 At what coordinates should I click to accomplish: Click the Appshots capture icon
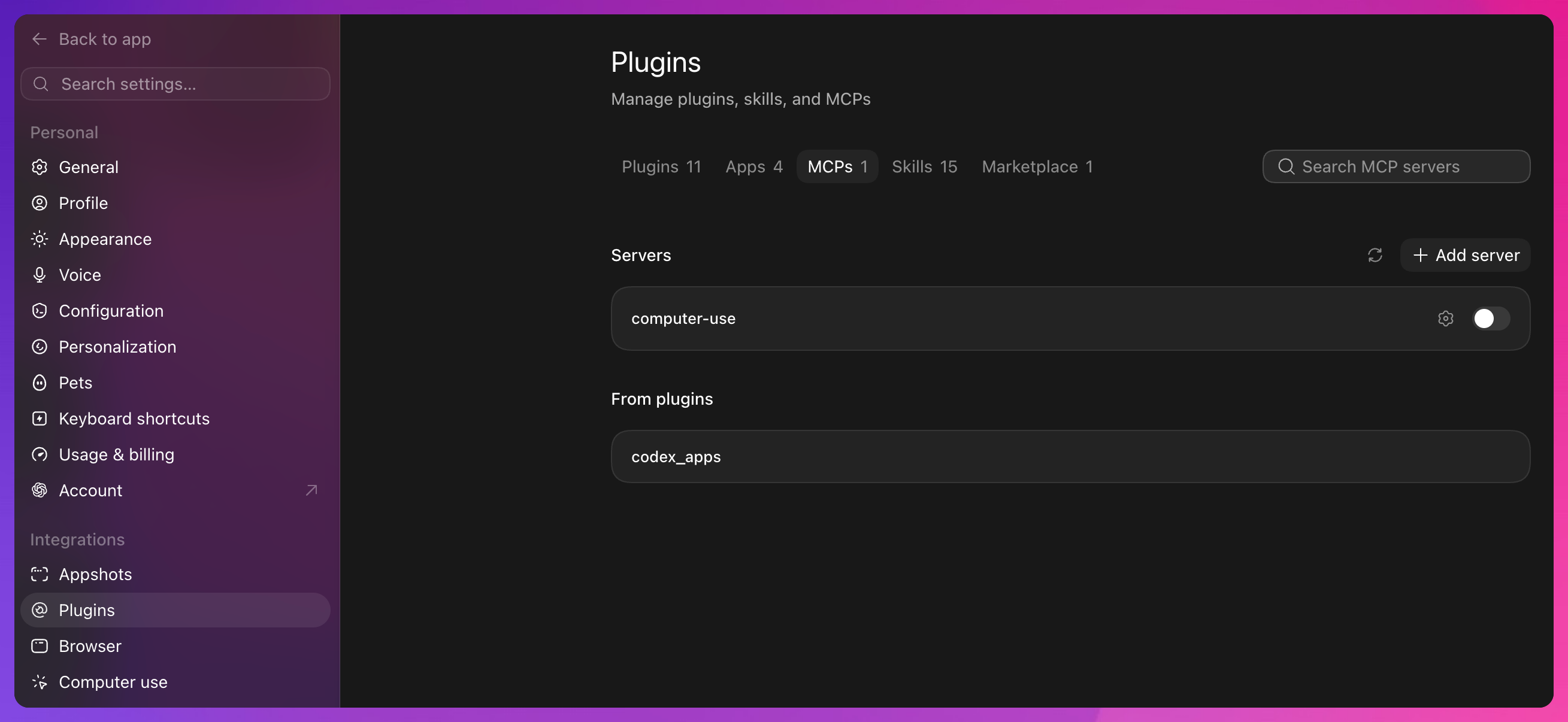[x=40, y=574]
